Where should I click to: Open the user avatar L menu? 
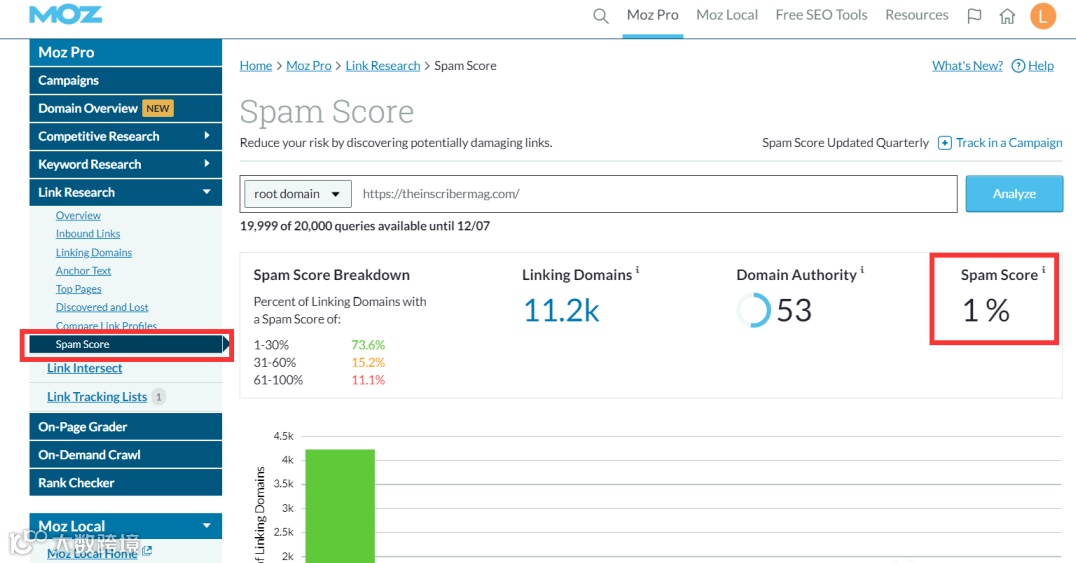tap(1043, 16)
